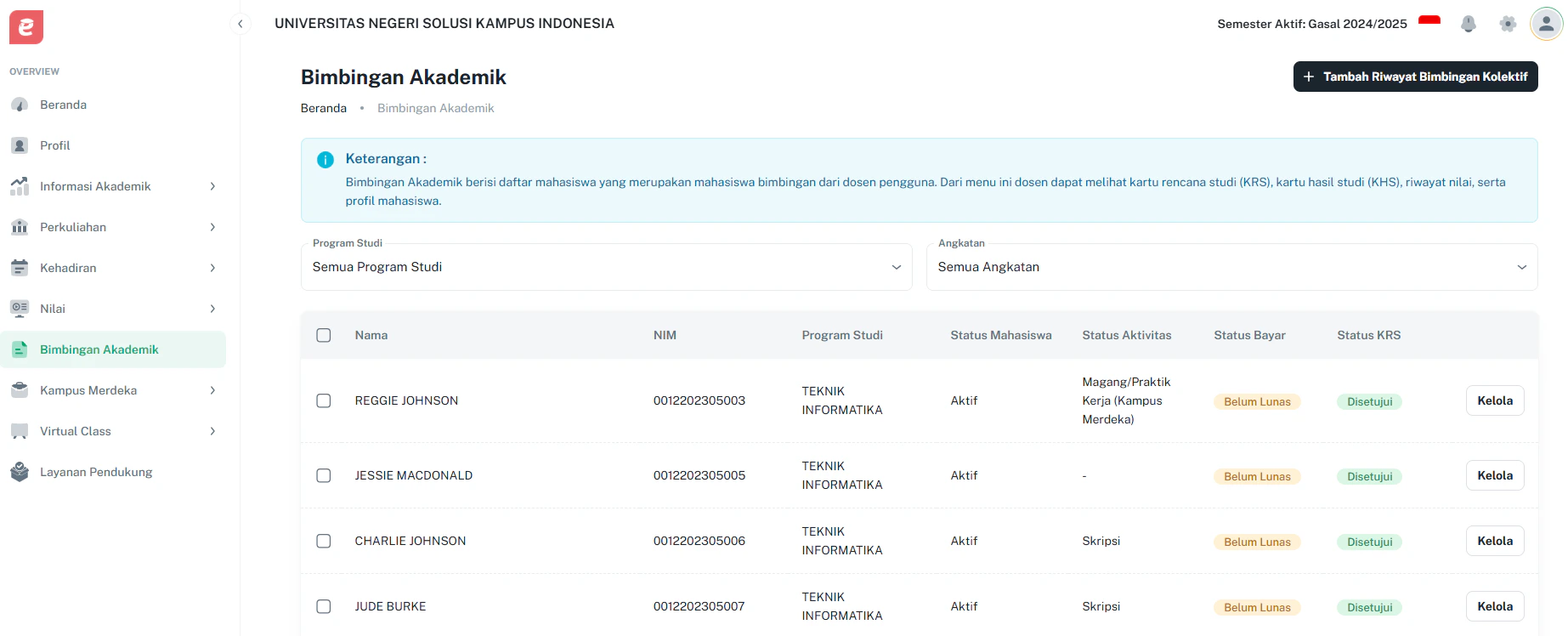Check the box for JESSIE MACDONALD
Viewport: 1568px width, 636px height.
[x=324, y=475]
